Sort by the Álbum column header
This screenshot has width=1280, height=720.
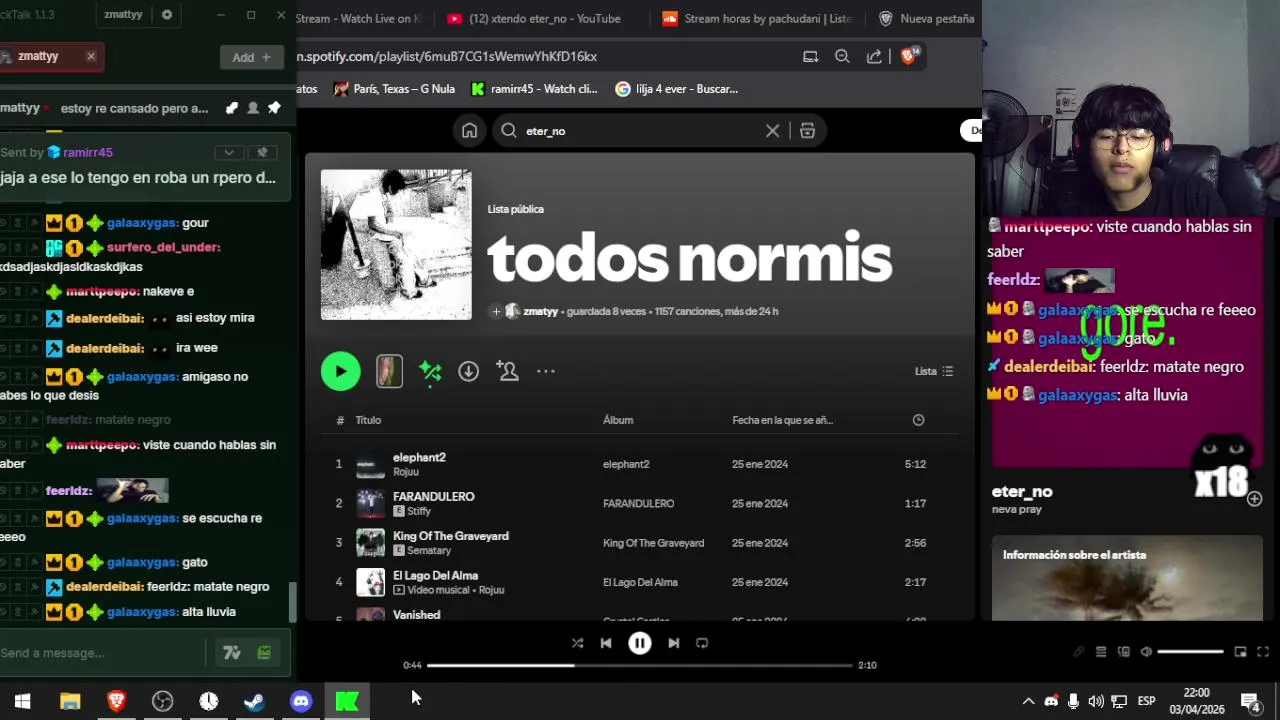point(618,420)
